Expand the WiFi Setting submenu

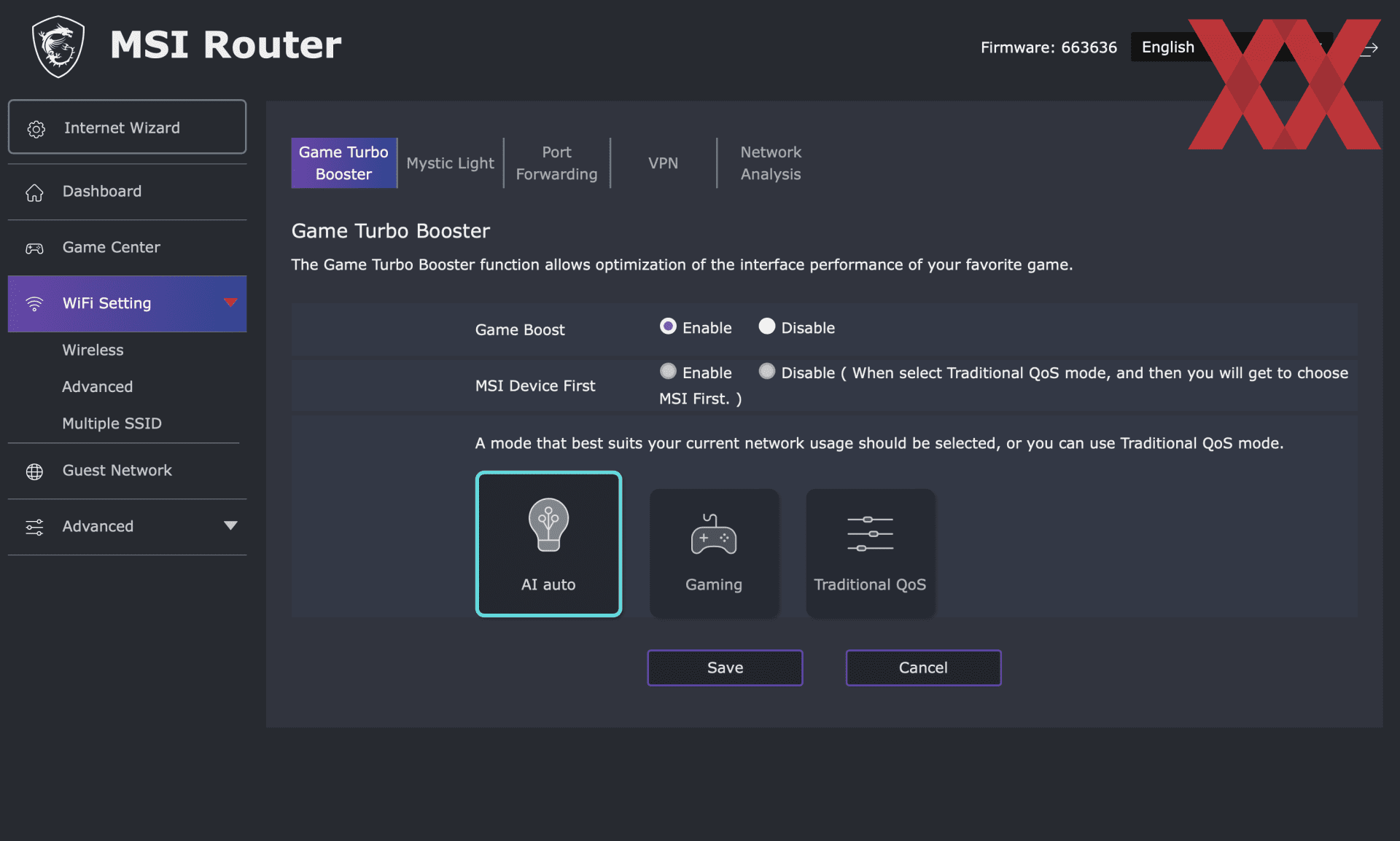point(230,302)
